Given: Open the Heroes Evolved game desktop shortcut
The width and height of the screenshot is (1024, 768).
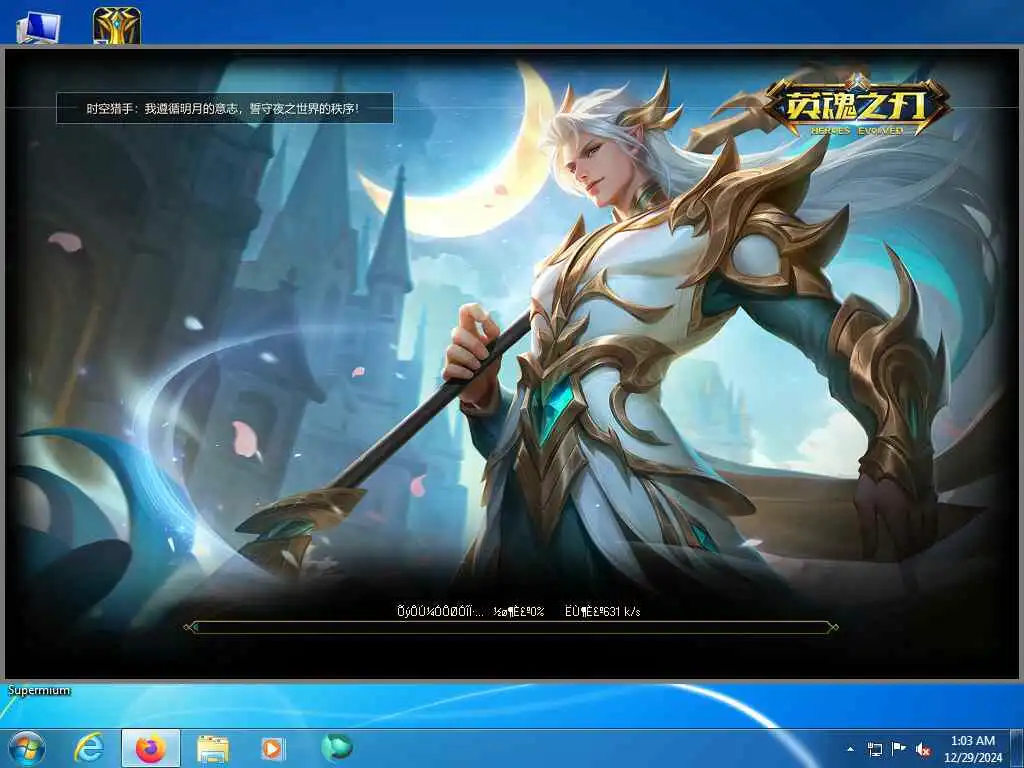Looking at the screenshot, I should click(117, 25).
